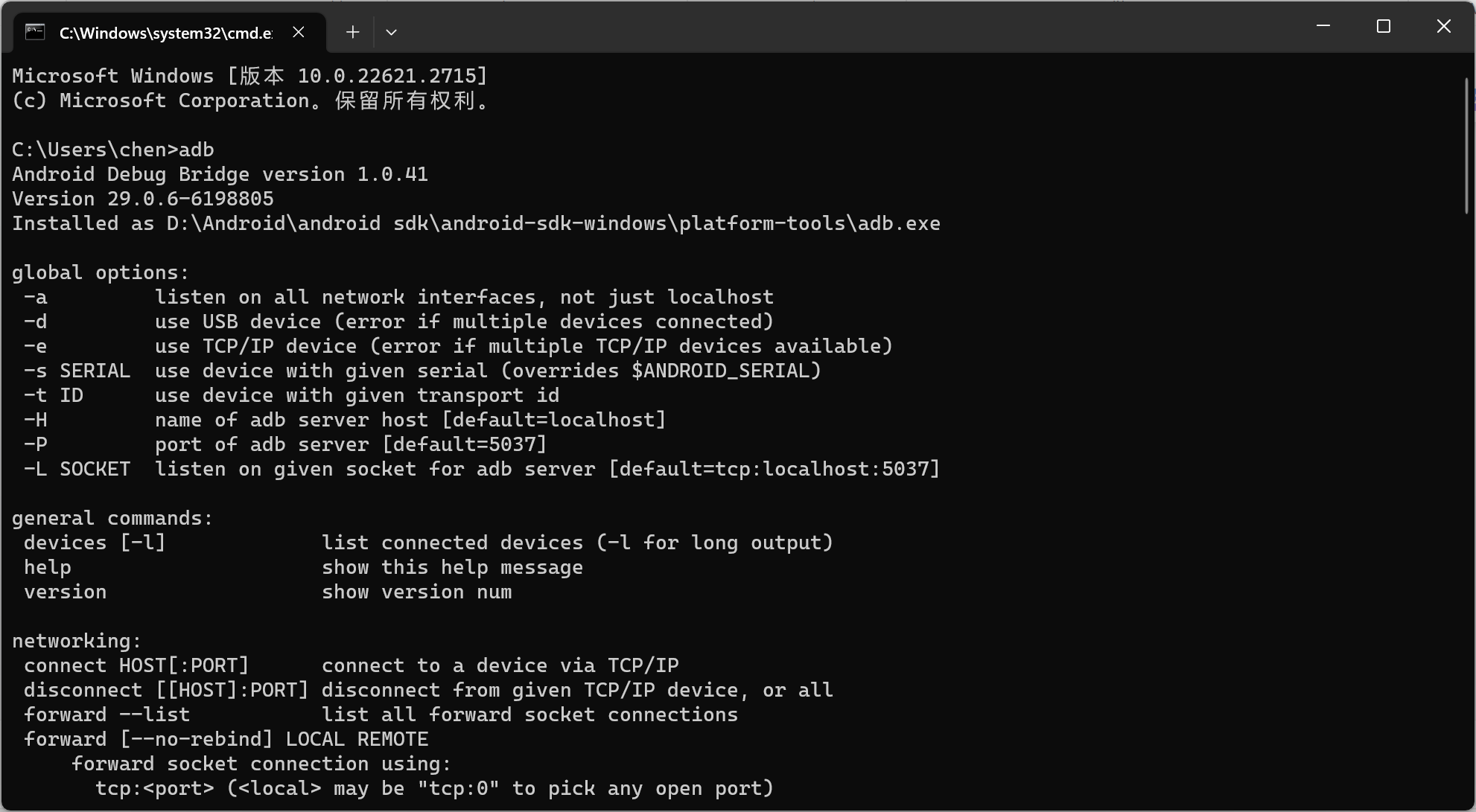The image size is (1476, 812).
Task: Click the 'general commands:' heading text
Action: click(112, 518)
